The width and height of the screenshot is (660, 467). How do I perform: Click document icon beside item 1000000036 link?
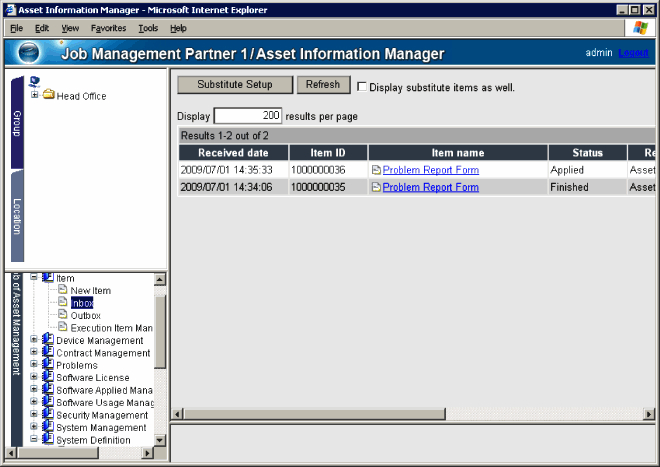tap(376, 170)
